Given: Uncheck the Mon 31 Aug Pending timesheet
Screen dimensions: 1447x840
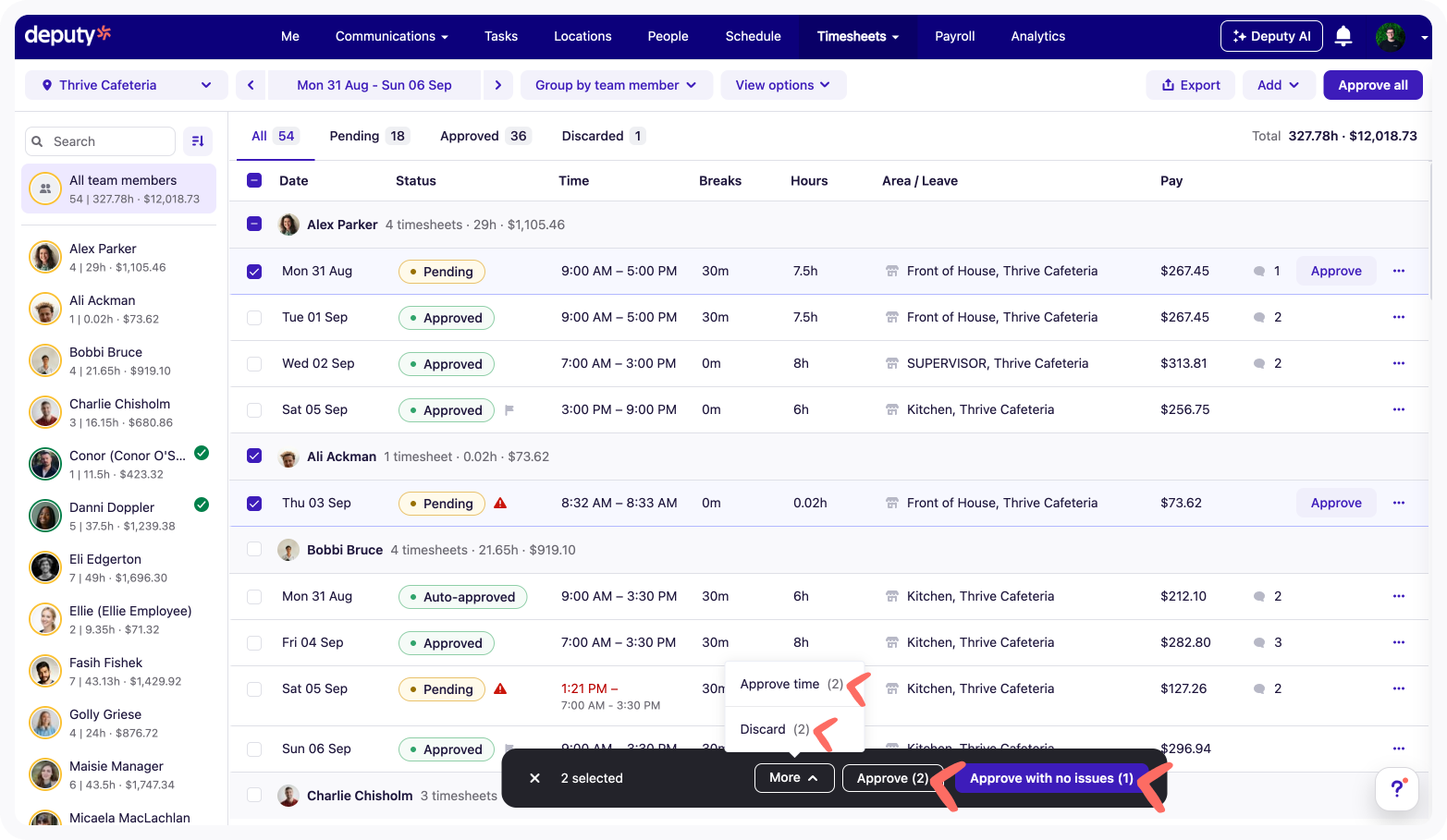Looking at the screenshot, I should (254, 272).
